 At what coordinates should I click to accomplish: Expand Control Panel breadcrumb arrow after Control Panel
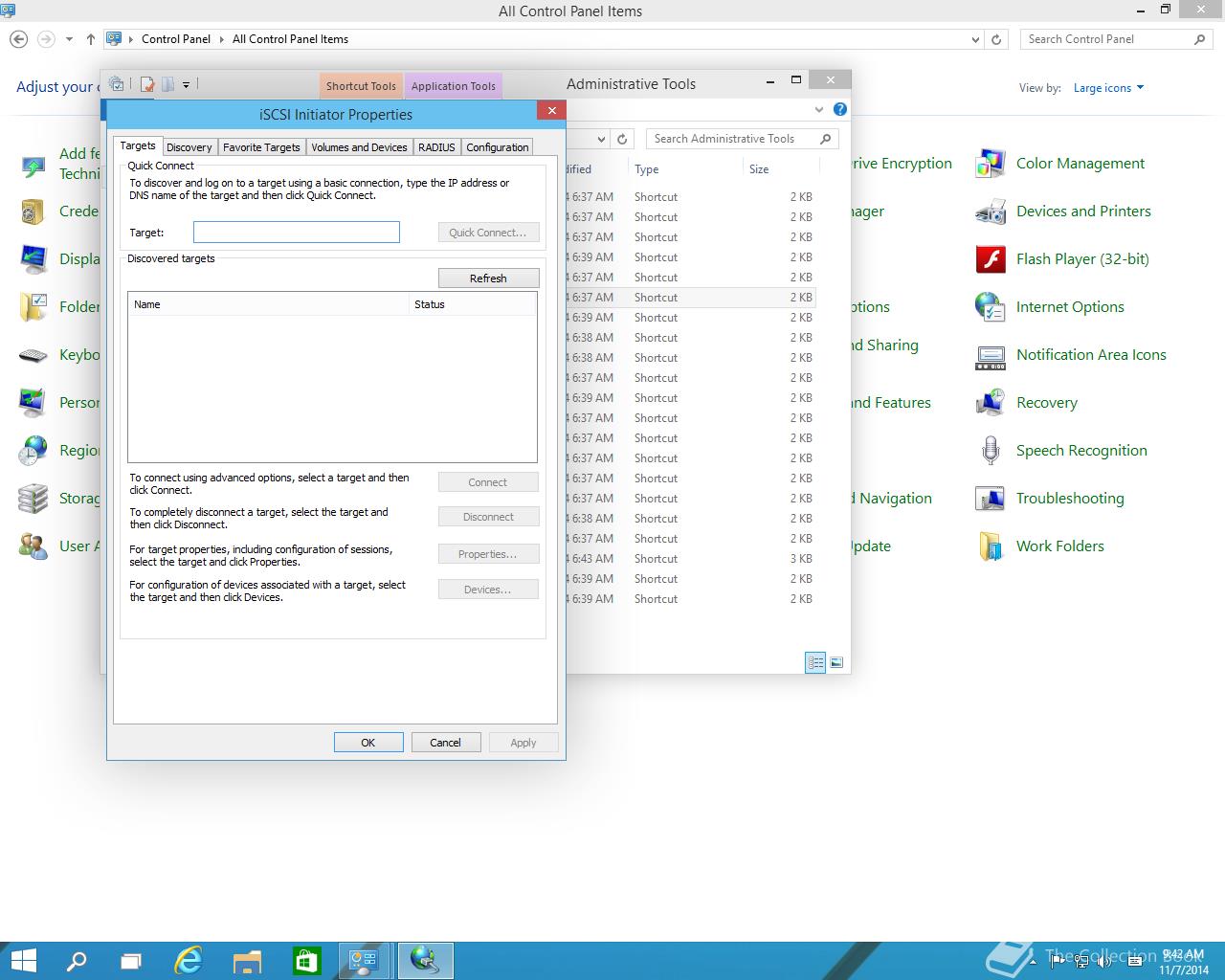click(221, 39)
